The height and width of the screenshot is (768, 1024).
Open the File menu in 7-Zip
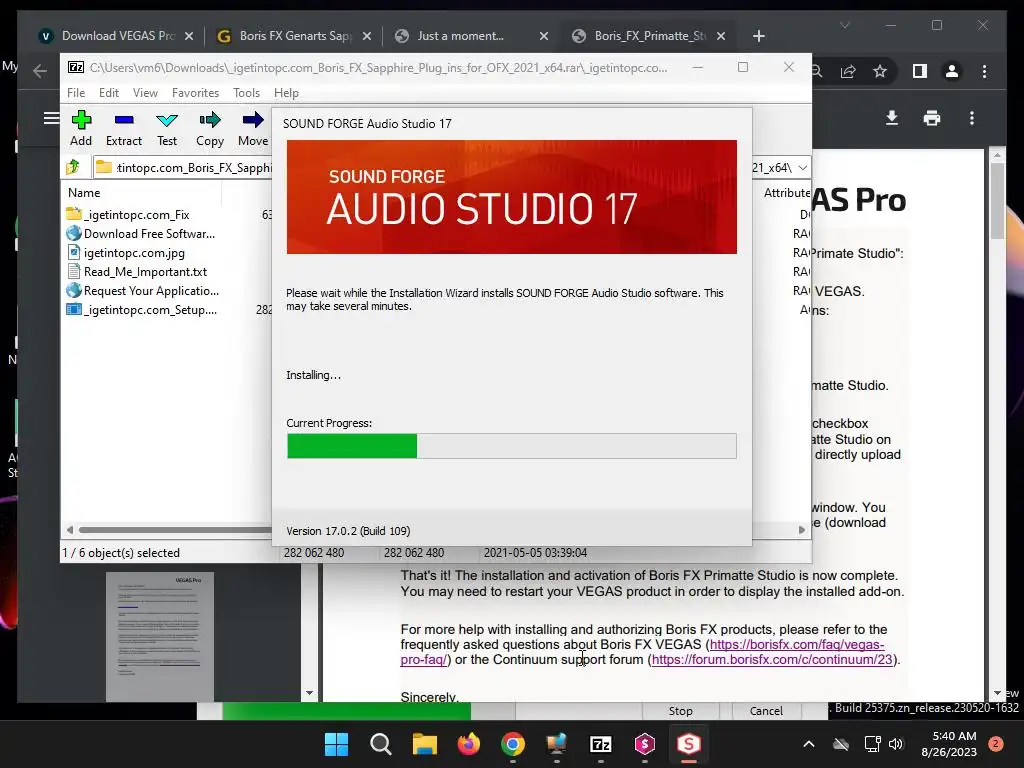[x=76, y=93]
